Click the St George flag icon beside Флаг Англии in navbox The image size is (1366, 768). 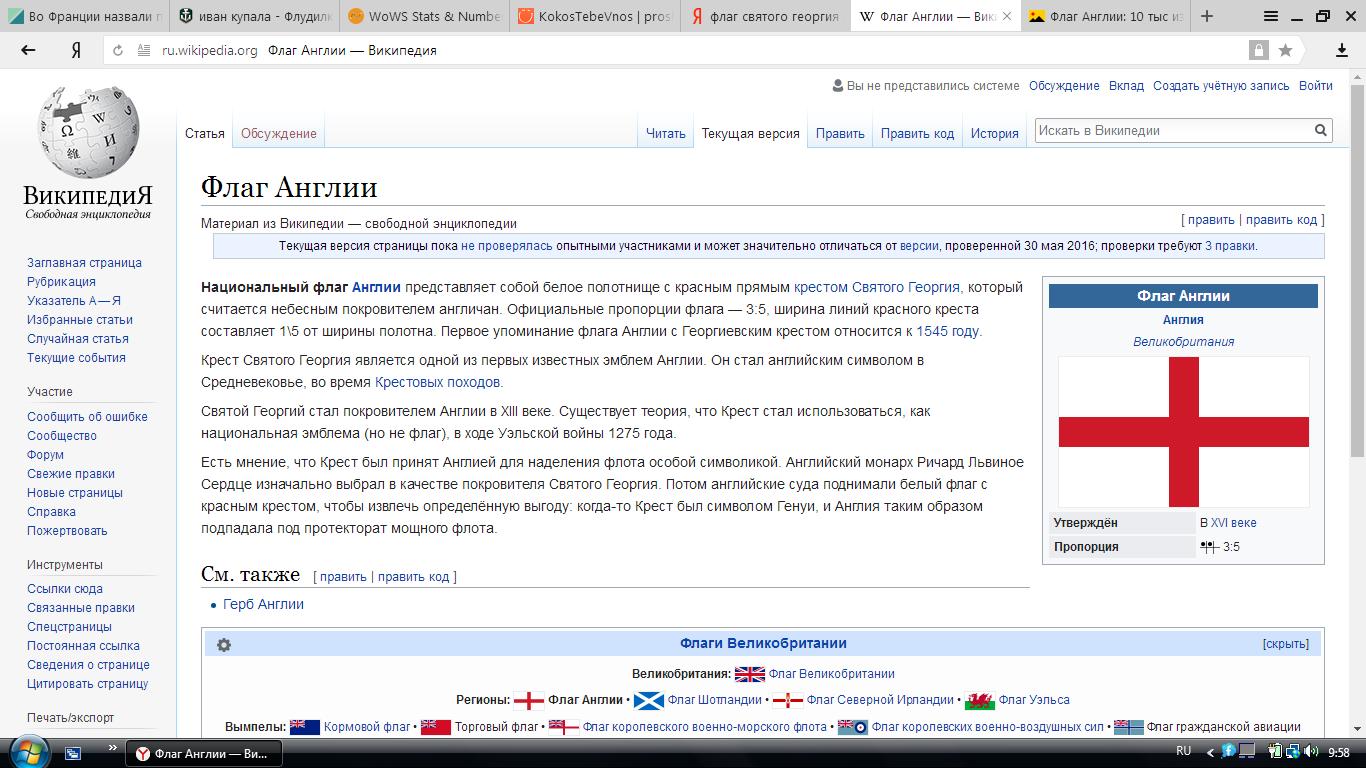click(528, 700)
